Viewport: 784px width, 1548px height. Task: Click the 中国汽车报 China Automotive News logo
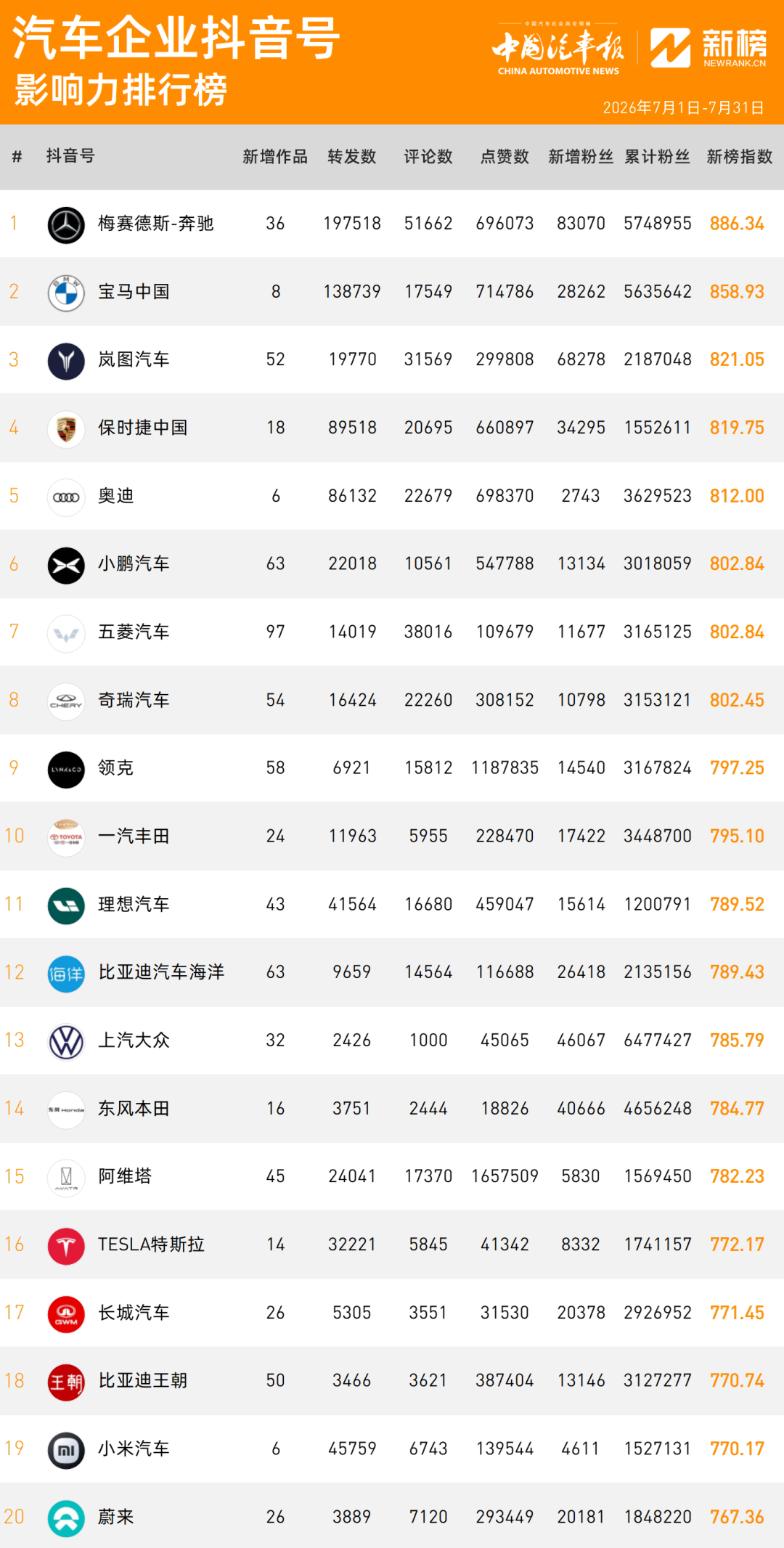pyautogui.click(x=558, y=49)
